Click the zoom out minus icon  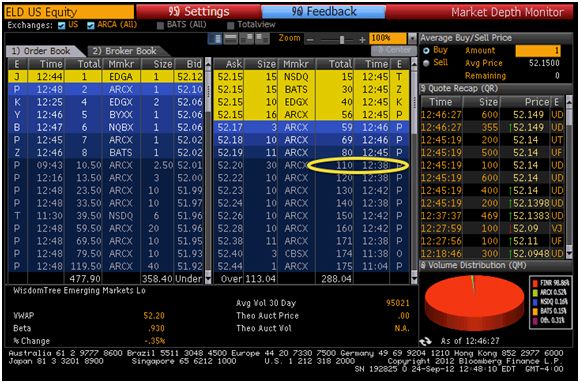(311, 40)
